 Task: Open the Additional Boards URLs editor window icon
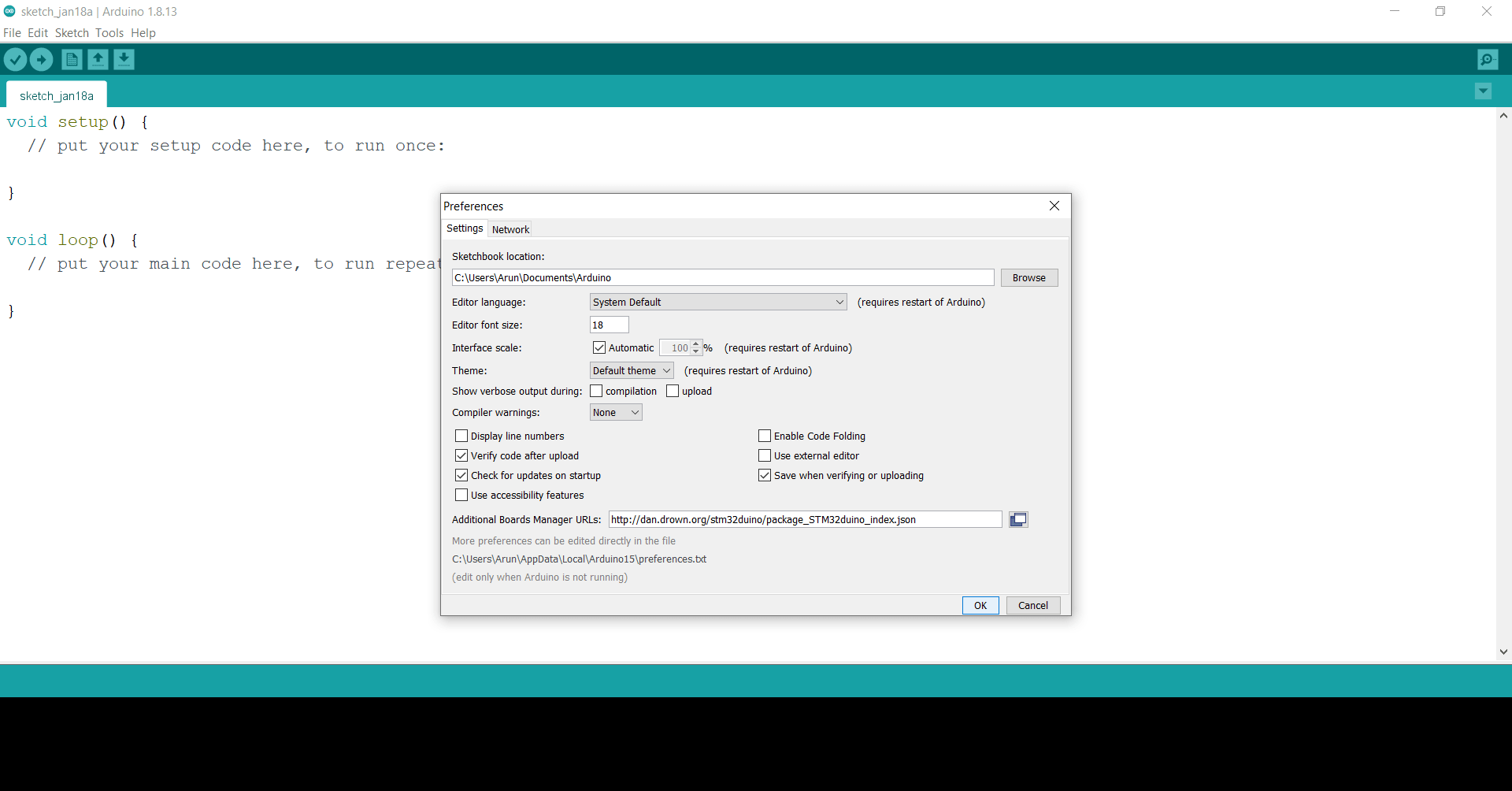pos(1018,519)
